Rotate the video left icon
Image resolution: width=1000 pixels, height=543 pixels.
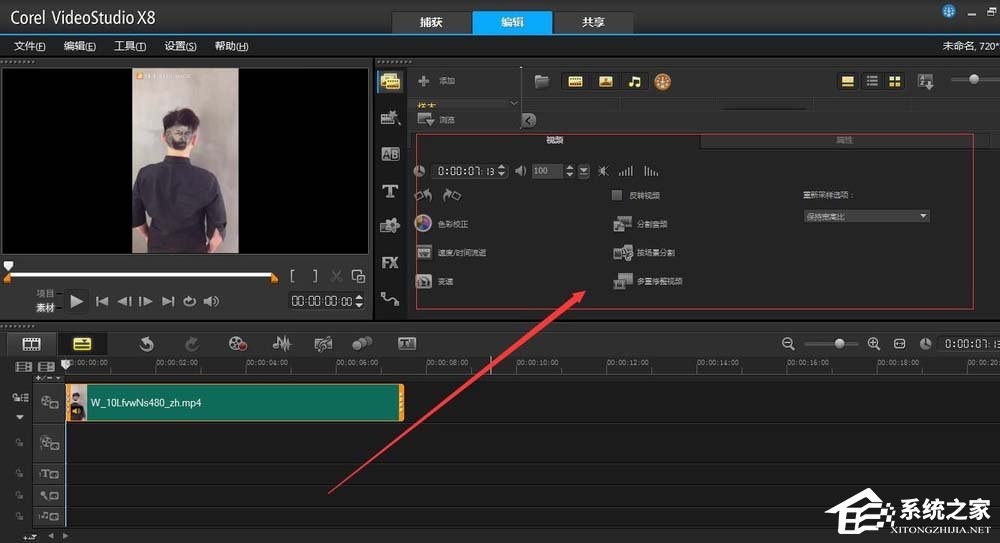(x=423, y=195)
